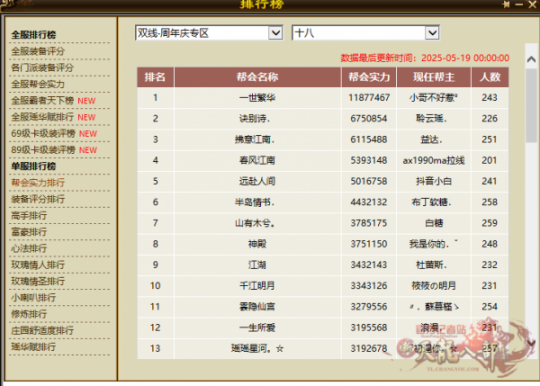The width and height of the screenshot is (540, 386).
Task: Click the scrollbar down arrow
Action: [x=531, y=343]
